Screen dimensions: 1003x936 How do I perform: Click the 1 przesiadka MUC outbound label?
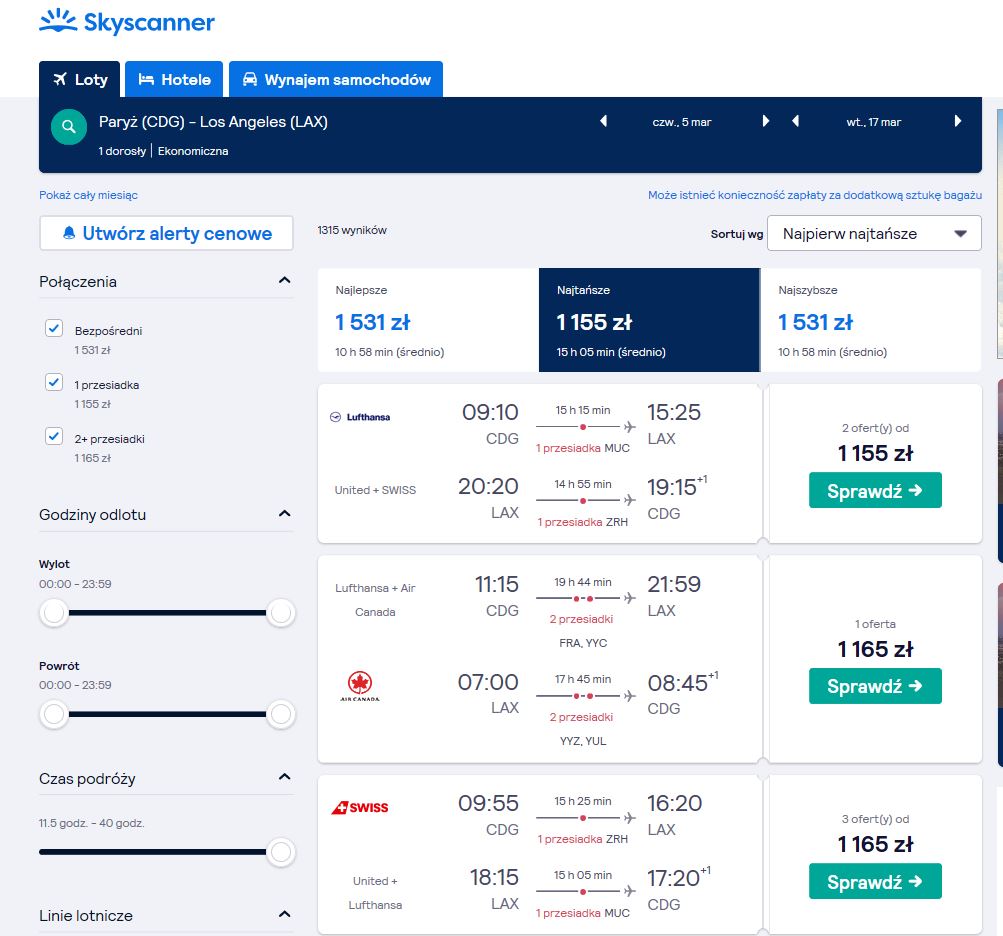[x=583, y=448]
